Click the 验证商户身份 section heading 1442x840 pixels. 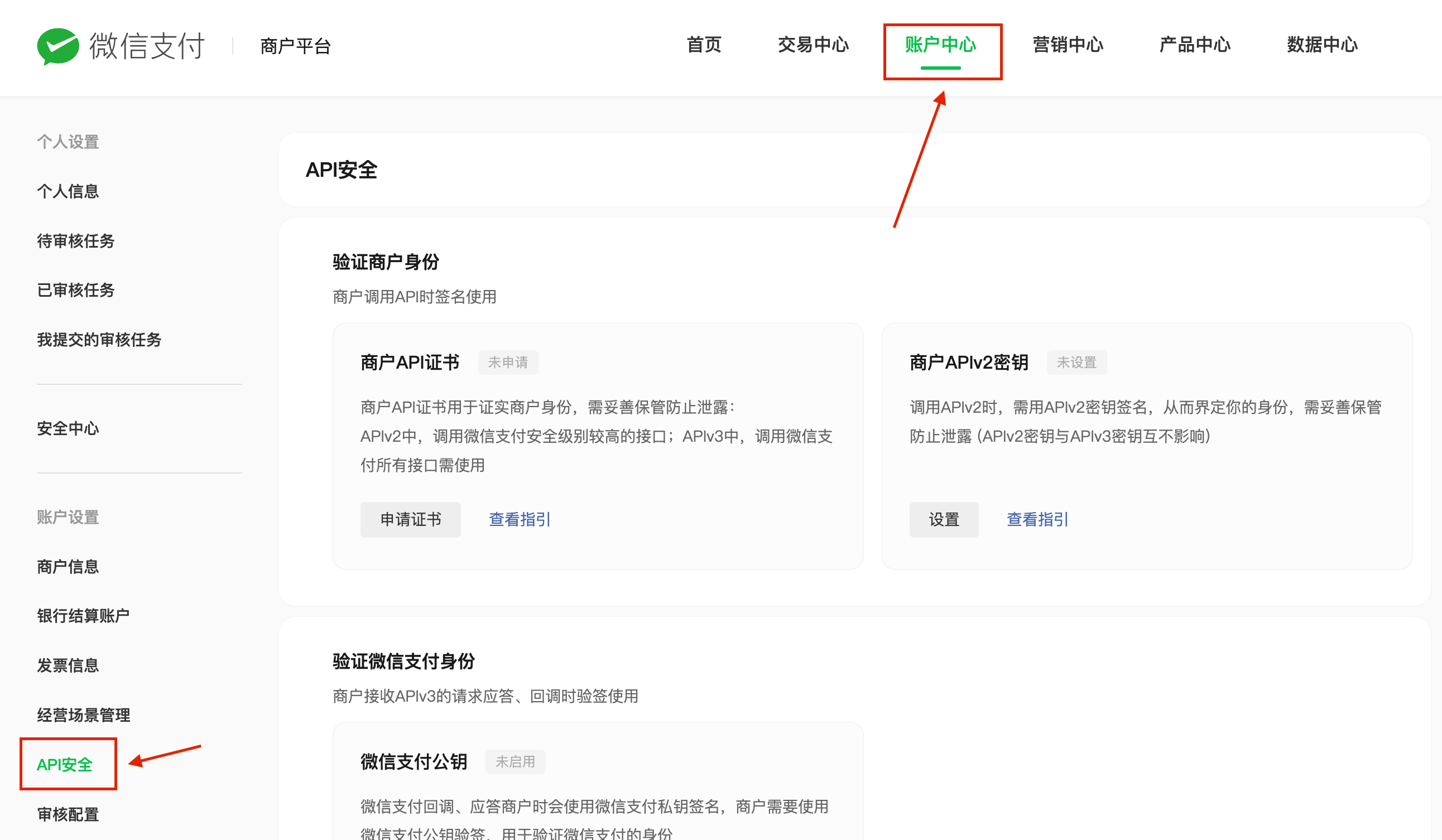[386, 262]
